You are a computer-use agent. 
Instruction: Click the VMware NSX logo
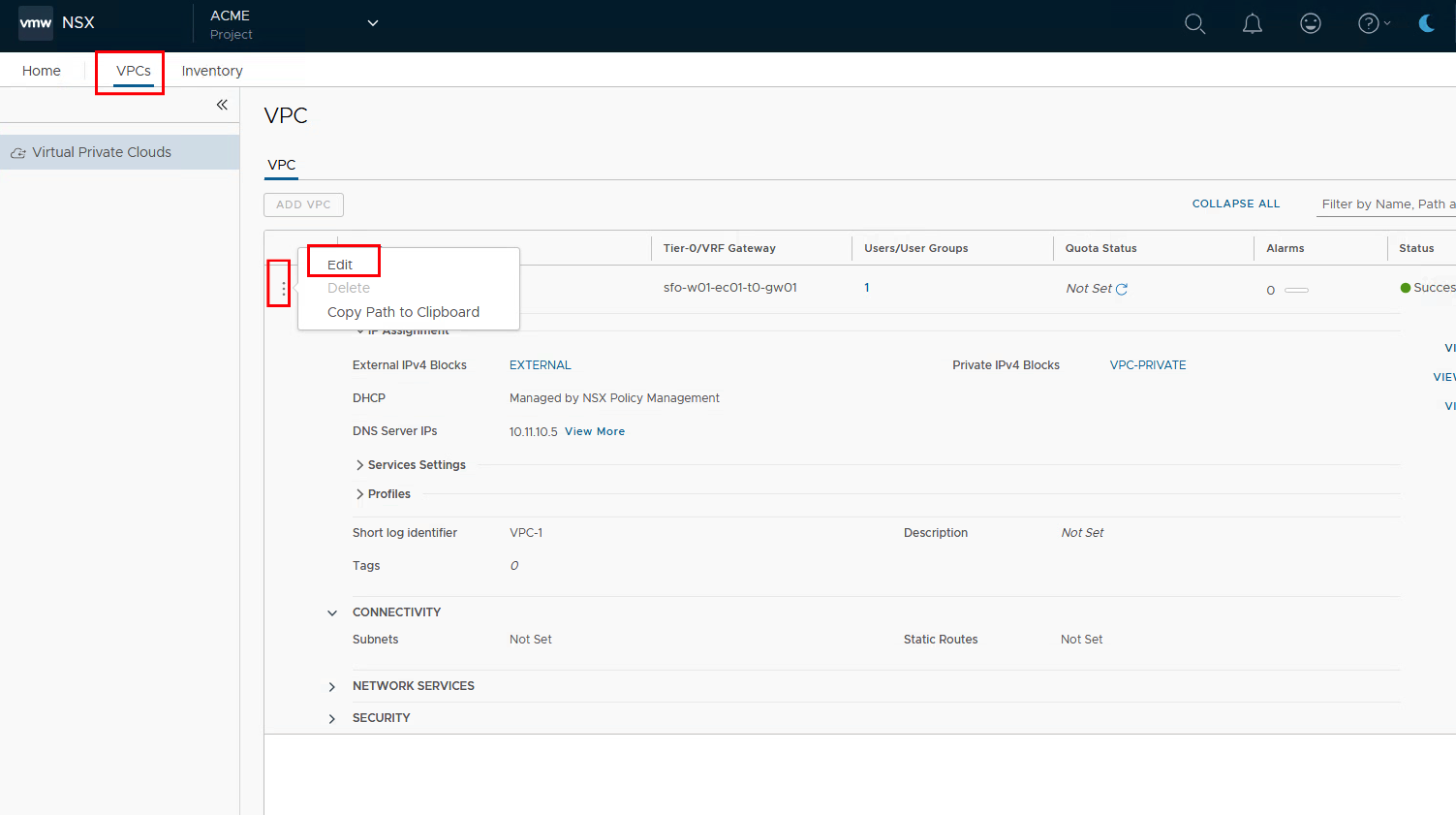36,23
